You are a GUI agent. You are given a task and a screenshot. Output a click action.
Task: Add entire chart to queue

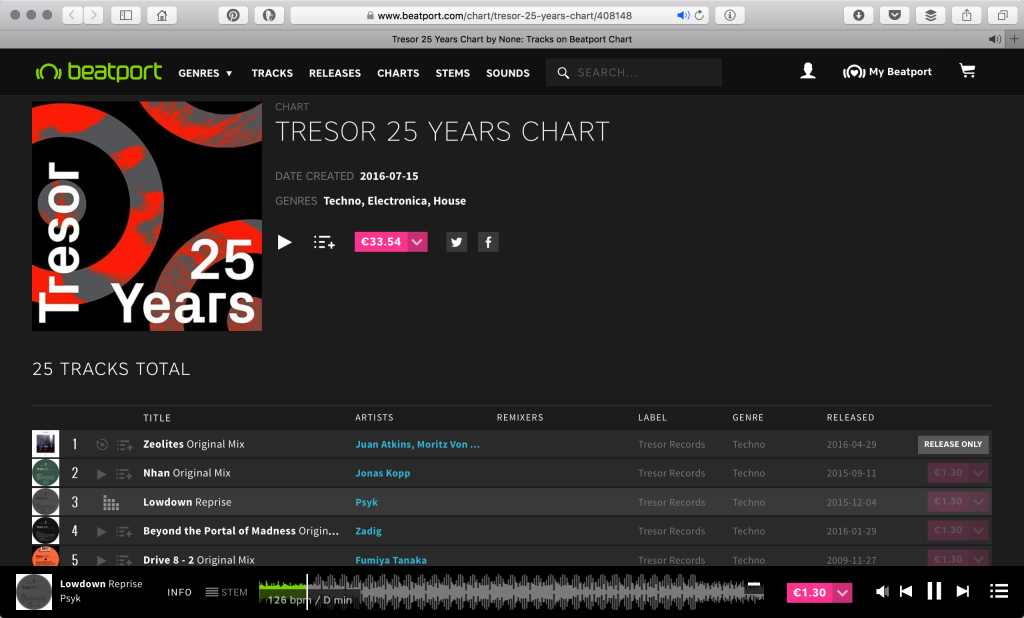click(324, 242)
